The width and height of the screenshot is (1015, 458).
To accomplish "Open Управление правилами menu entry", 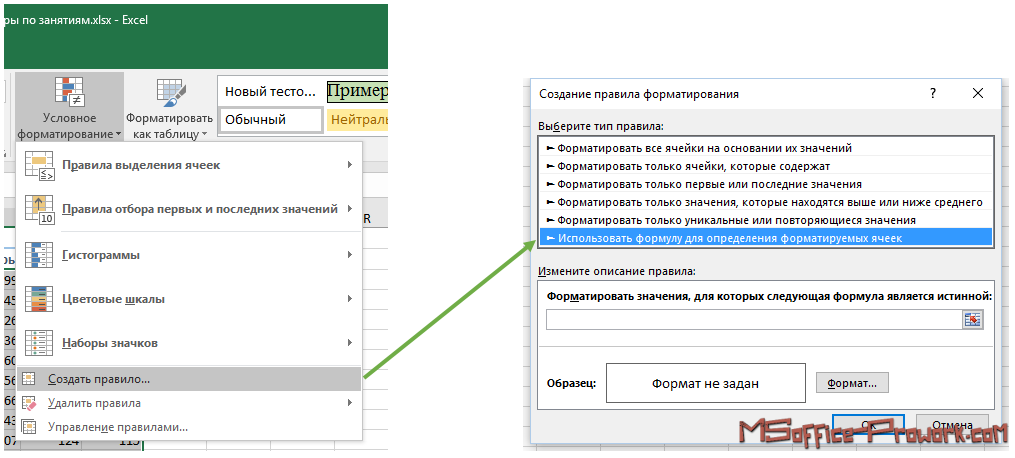I will pyautogui.click(x=117, y=427).
